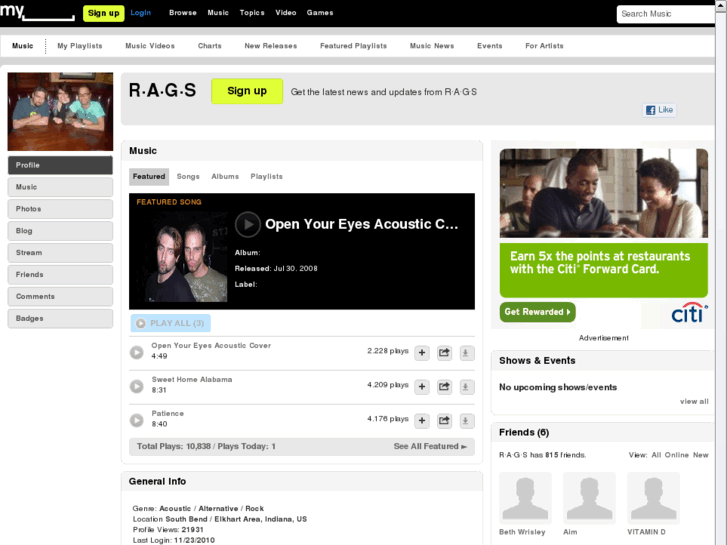
Task: Open Browse in top menu
Action: (x=183, y=13)
